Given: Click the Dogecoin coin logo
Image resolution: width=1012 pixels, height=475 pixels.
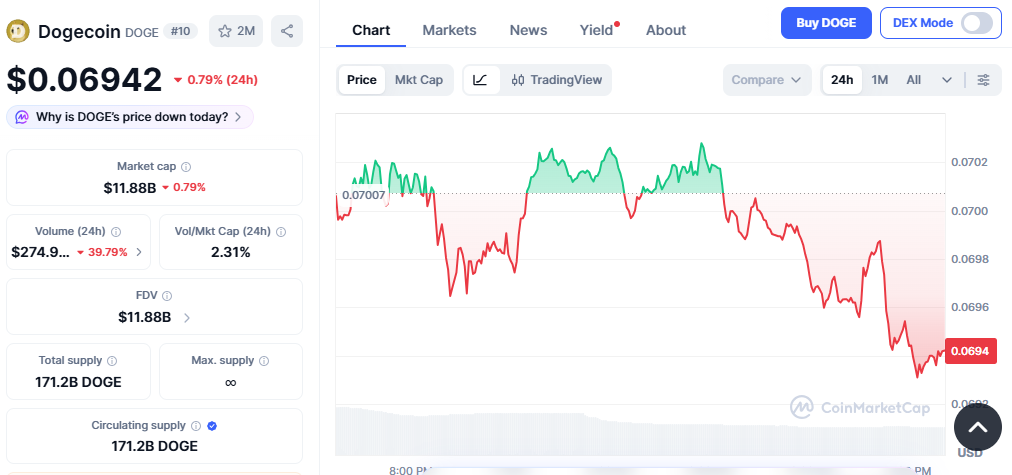Looking at the screenshot, I should pos(17,31).
